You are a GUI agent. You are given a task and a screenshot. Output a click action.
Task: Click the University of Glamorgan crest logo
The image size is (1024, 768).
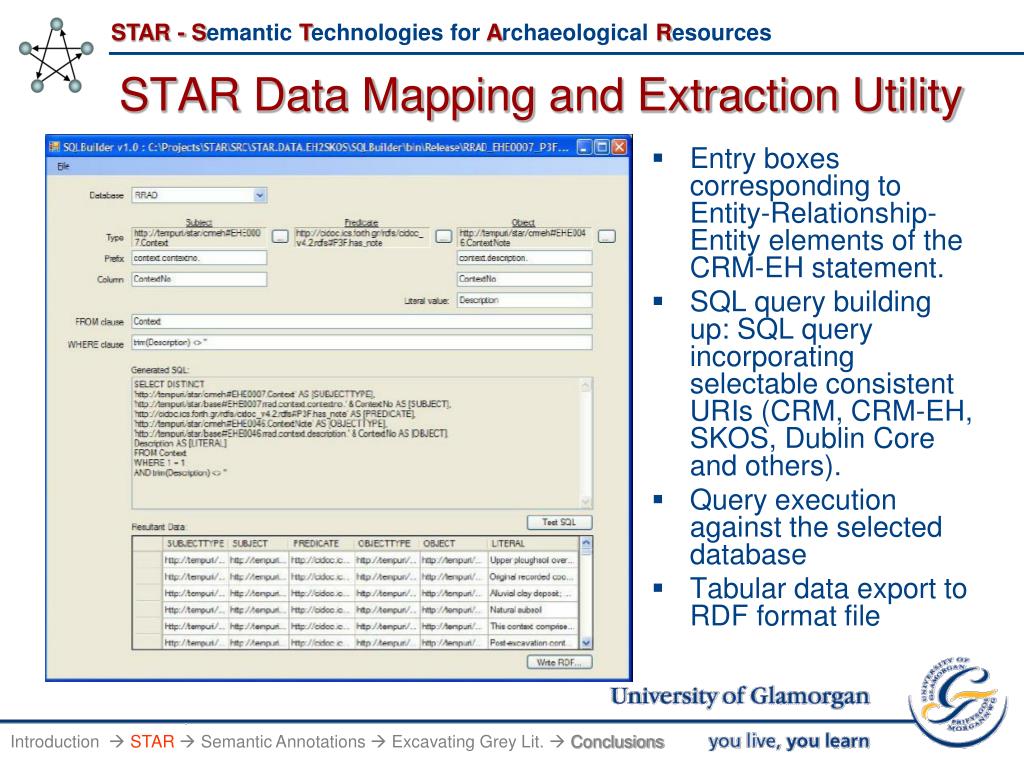pyautogui.click(x=957, y=703)
